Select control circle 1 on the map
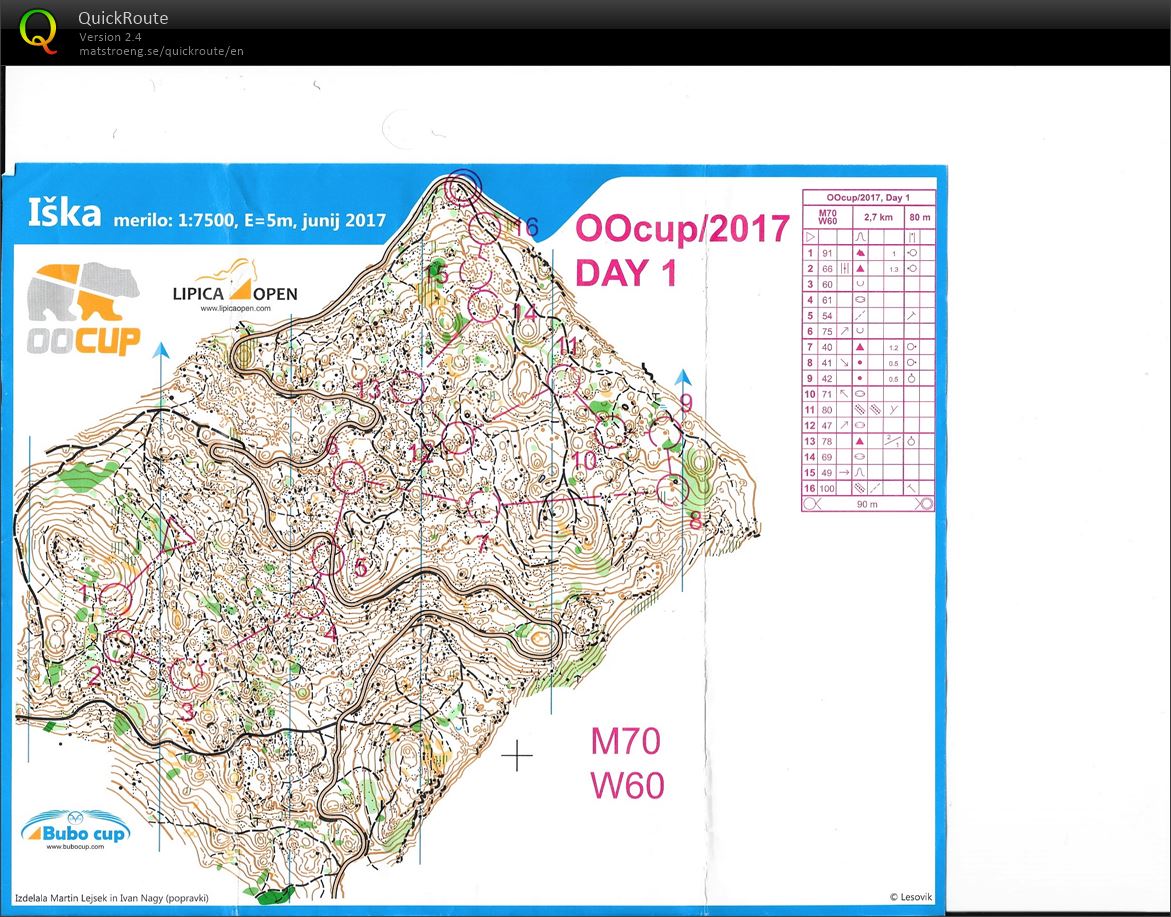 click(115, 600)
